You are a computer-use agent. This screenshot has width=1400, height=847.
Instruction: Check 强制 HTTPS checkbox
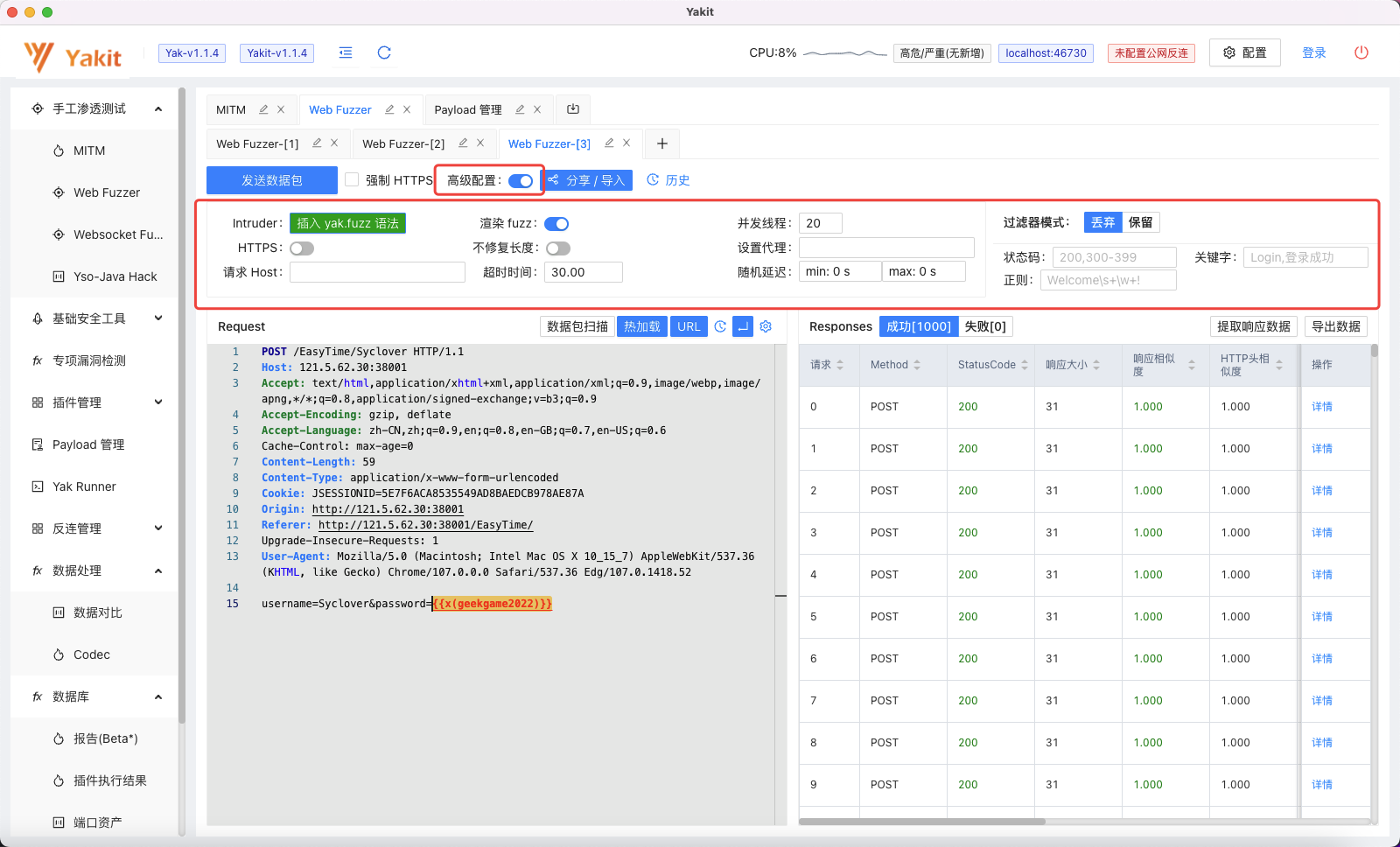(x=352, y=179)
